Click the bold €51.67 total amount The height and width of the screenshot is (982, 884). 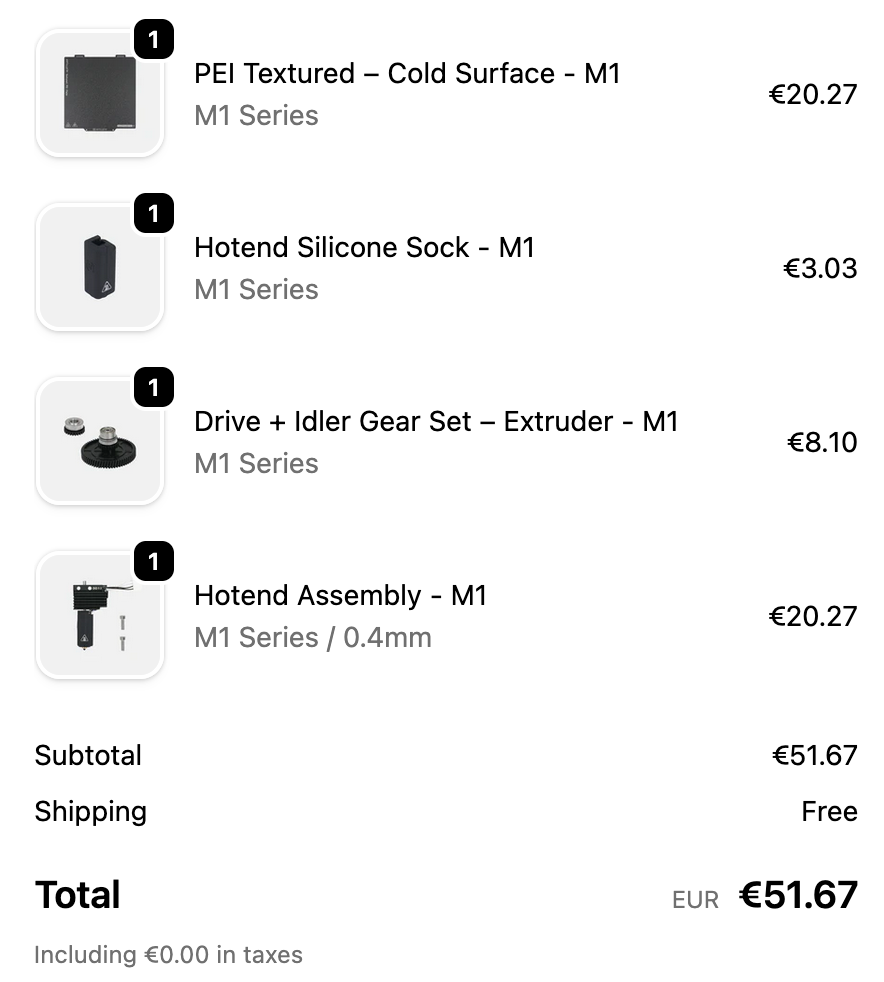pos(798,895)
